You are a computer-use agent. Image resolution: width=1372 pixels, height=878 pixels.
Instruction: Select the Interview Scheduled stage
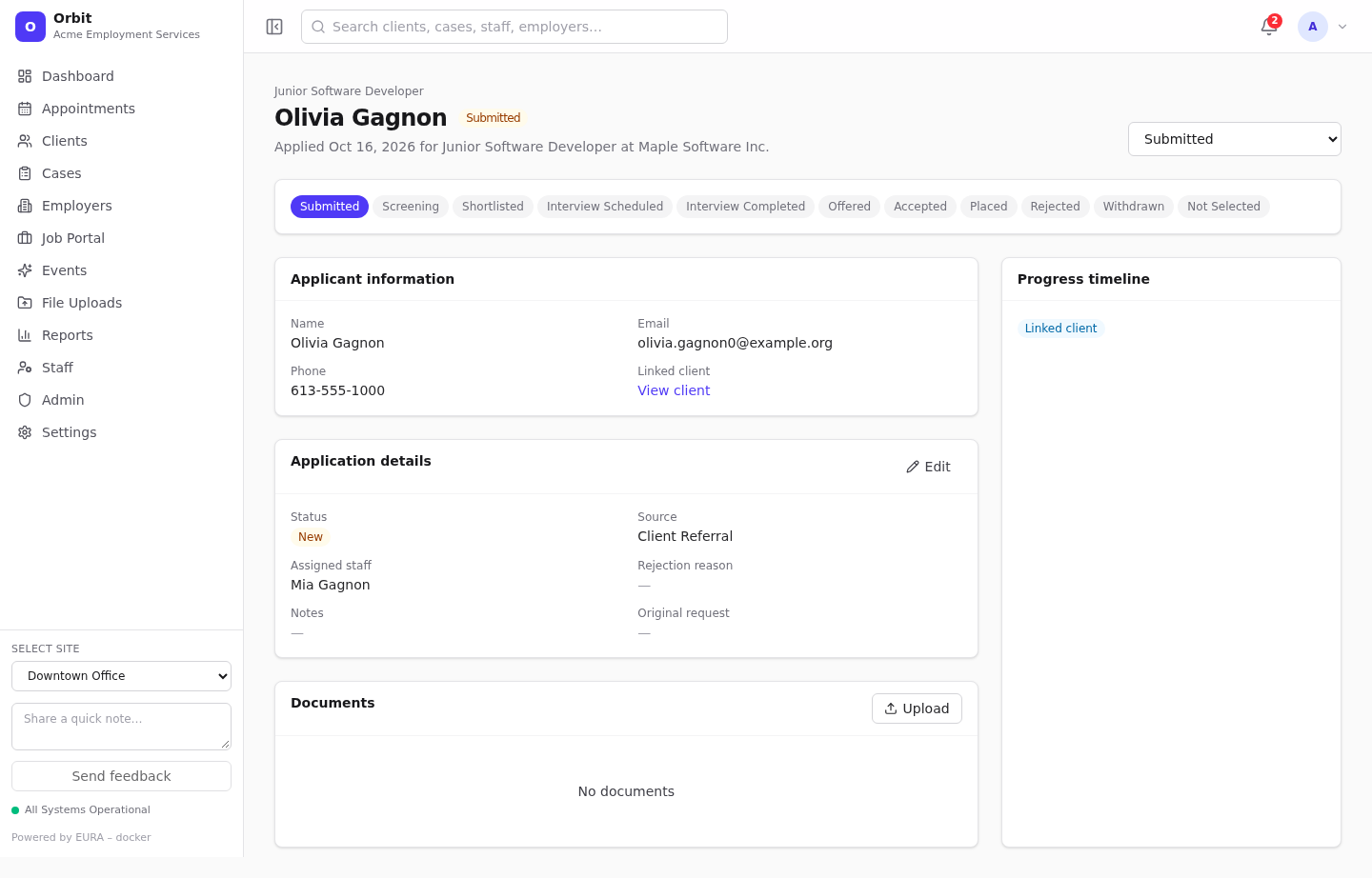pyautogui.click(x=605, y=207)
